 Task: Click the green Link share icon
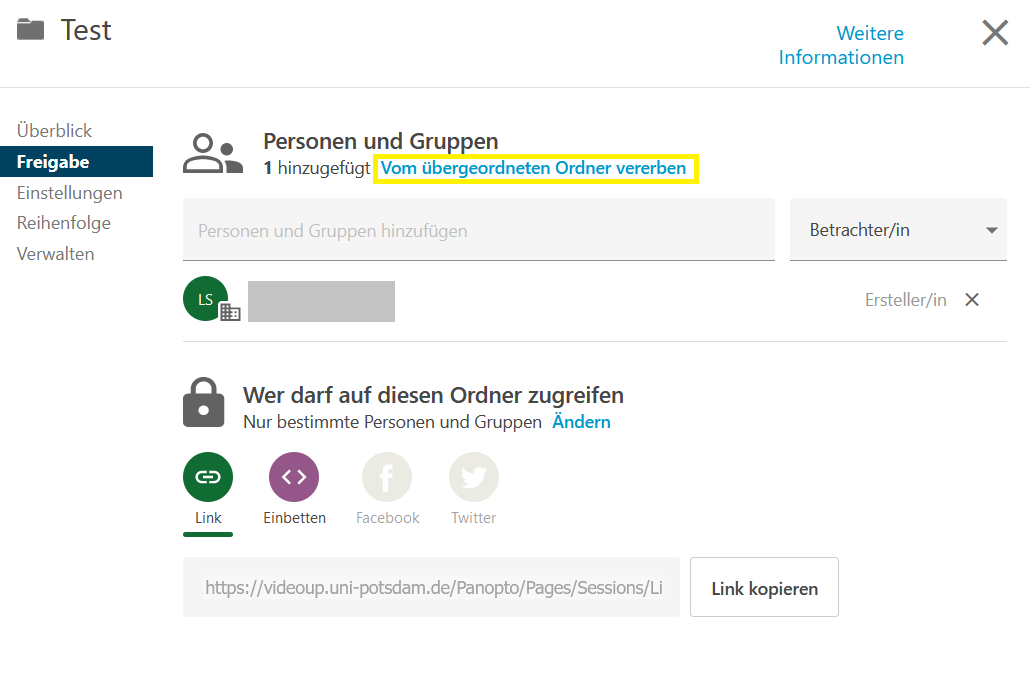208,477
